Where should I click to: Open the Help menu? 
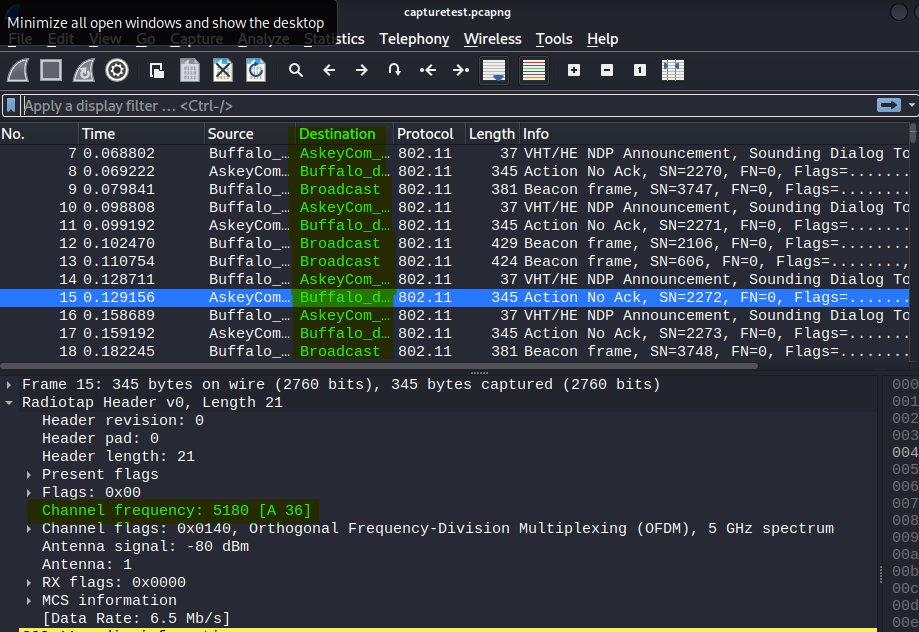tap(603, 39)
